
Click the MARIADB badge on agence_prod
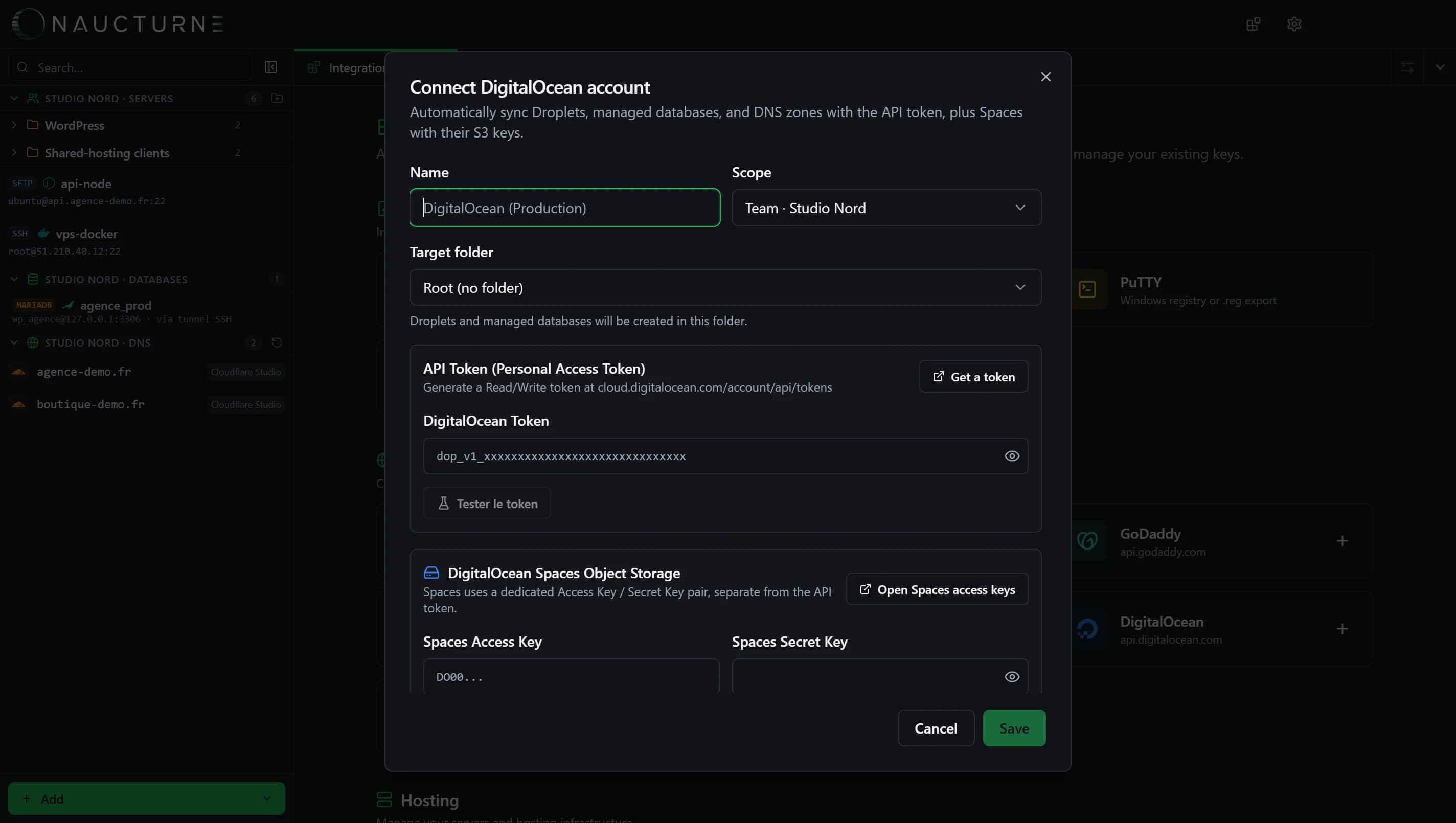(x=33, y=305)
